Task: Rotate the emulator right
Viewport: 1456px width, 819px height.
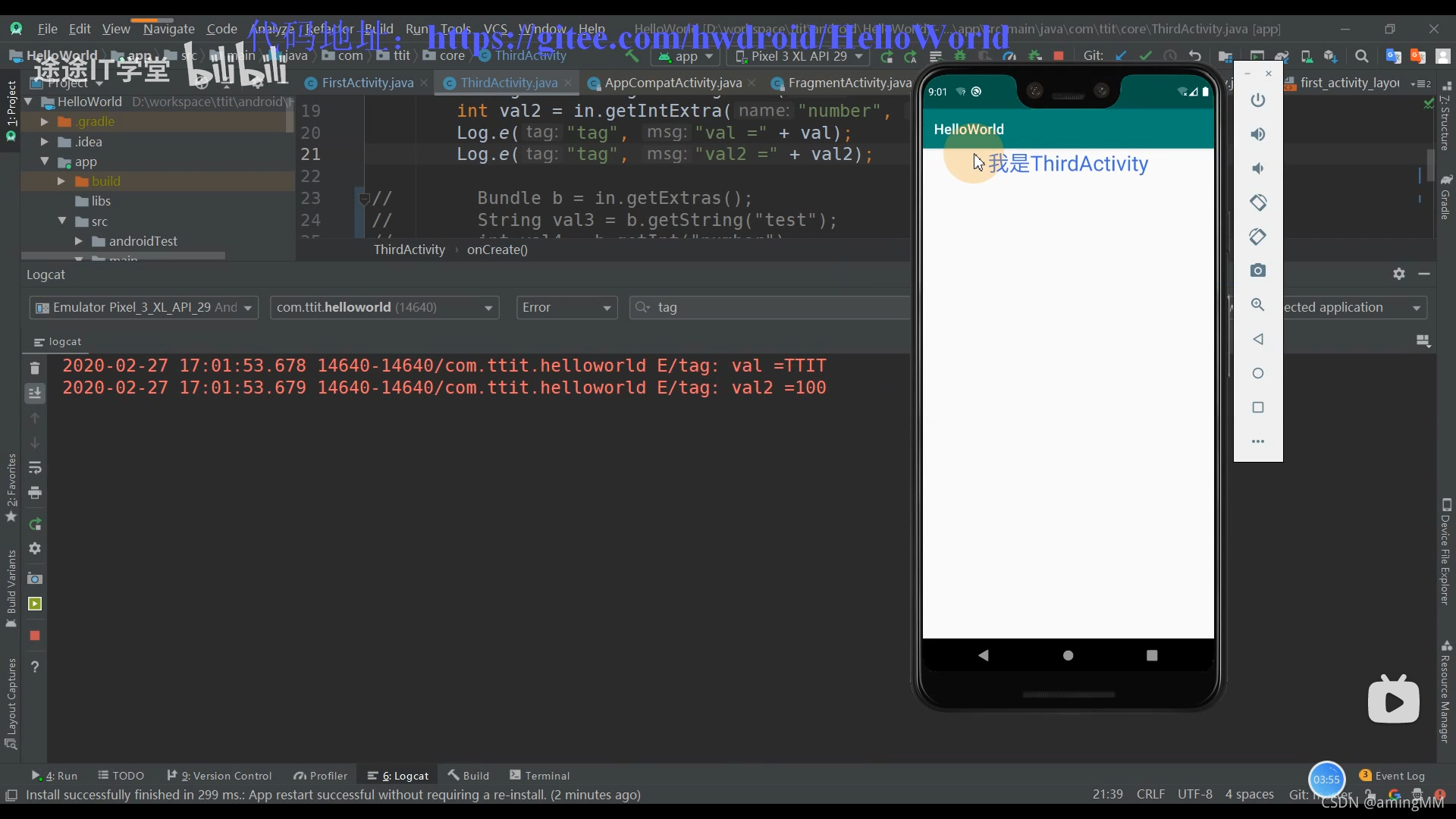Action: click(1258, 237)
